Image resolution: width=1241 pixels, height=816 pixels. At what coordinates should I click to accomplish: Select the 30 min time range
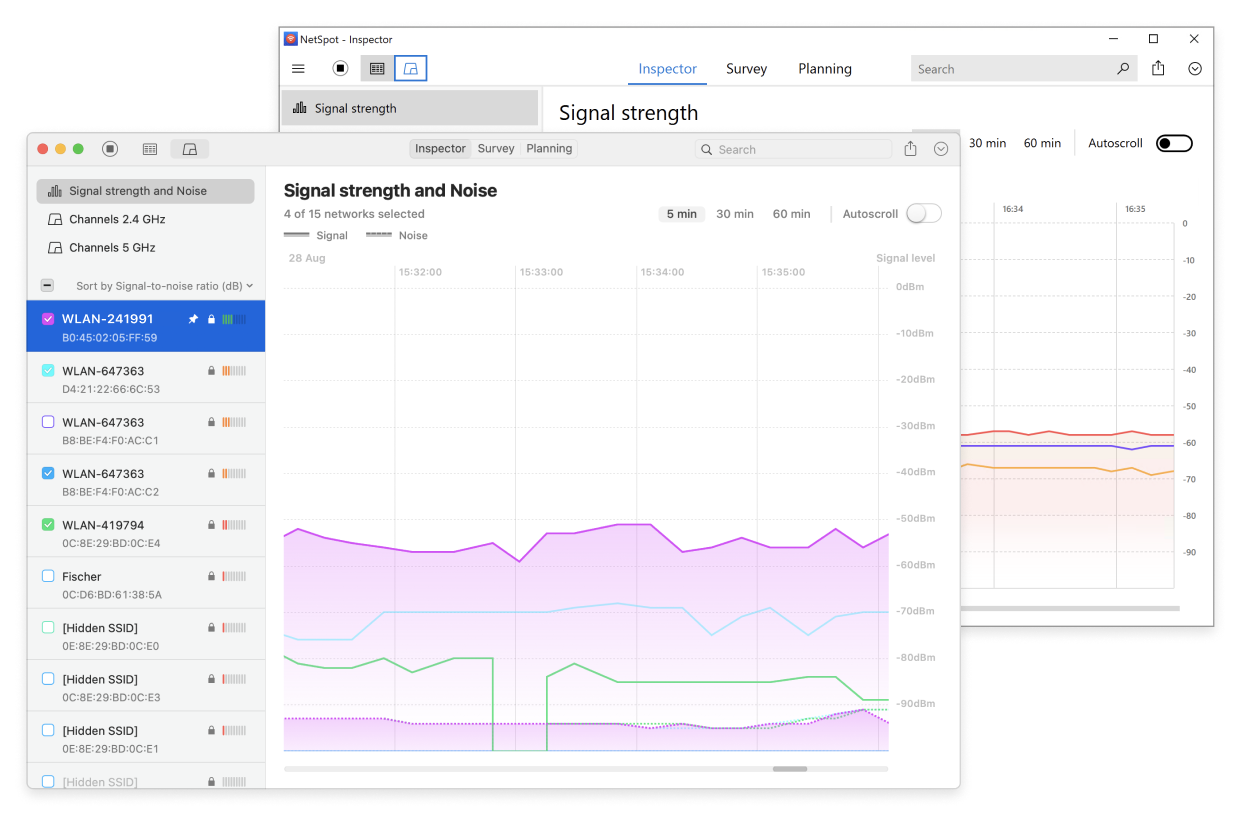735,213
